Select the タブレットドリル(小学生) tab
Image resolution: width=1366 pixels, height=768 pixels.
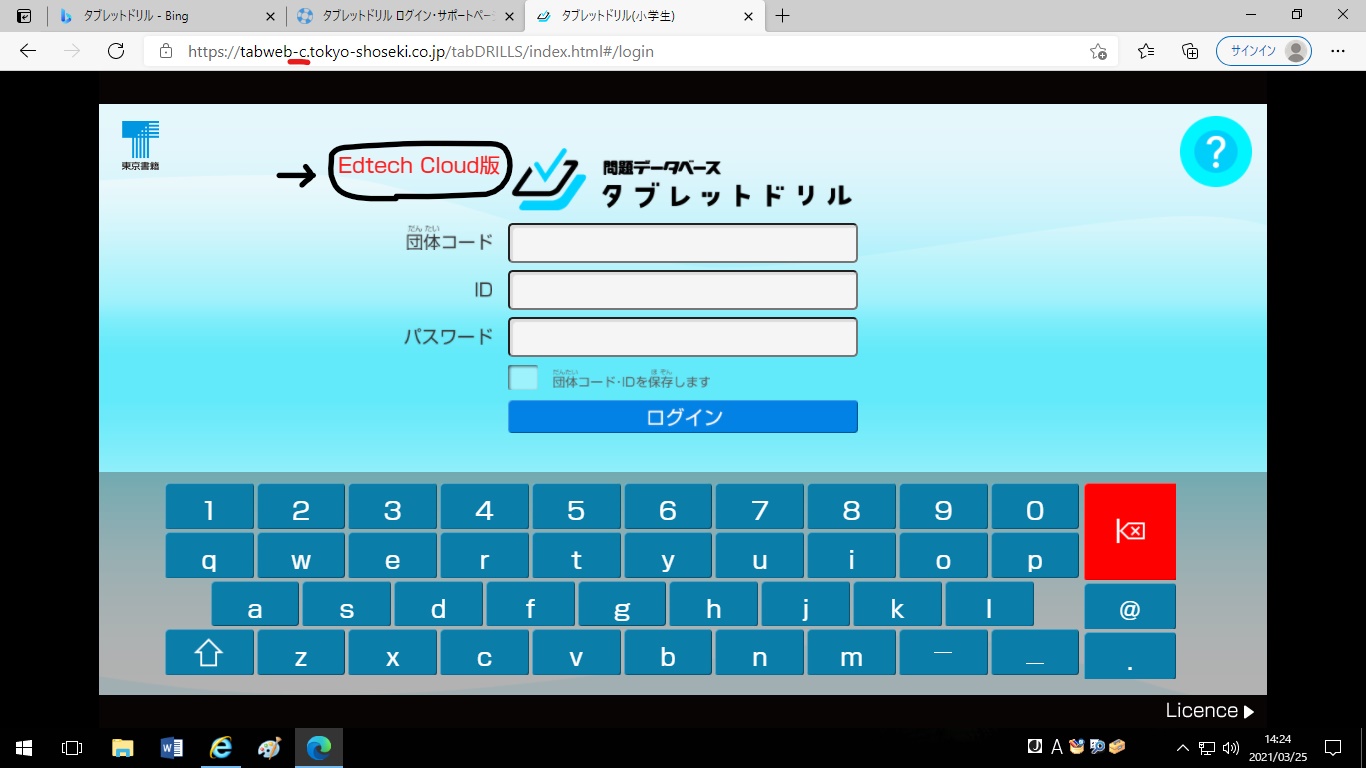click(x=646, y=16)
